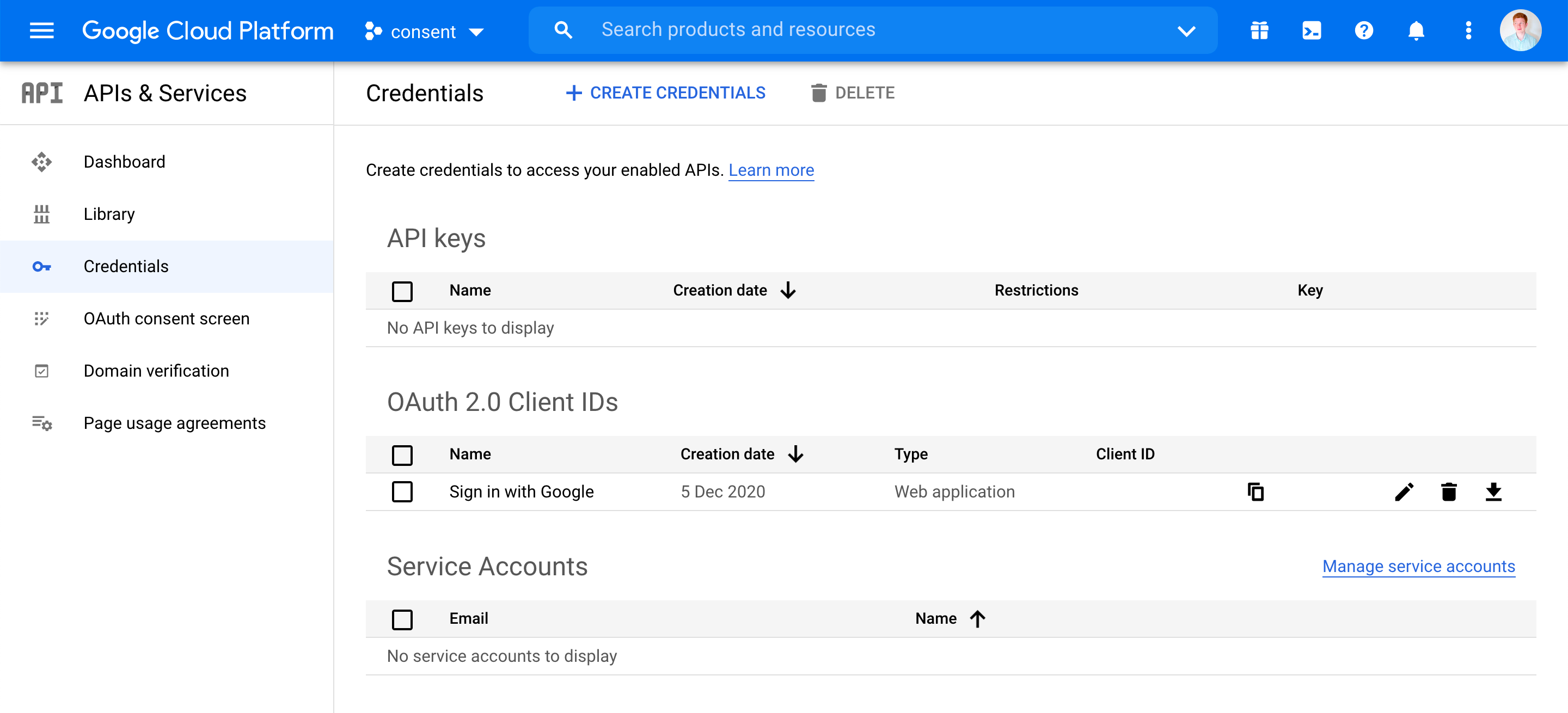Select all service accounts header checkbox
Screen dimensions: 1568x713
tap(402, 619)
